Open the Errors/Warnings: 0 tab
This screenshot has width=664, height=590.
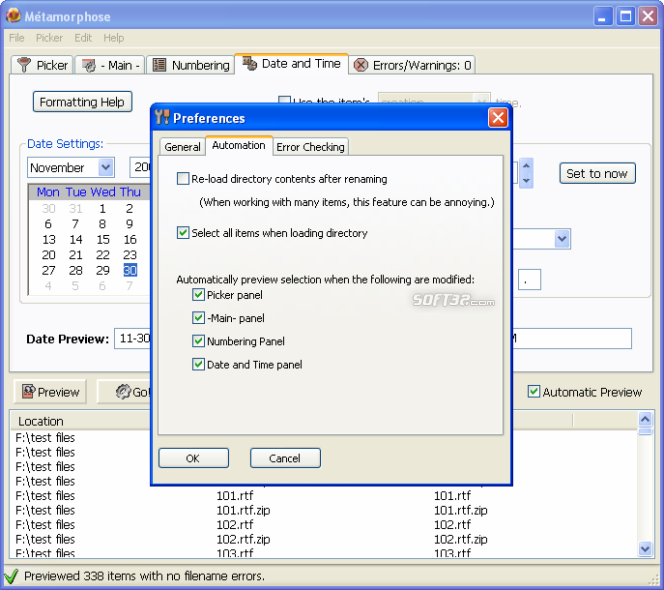point(412,65)
